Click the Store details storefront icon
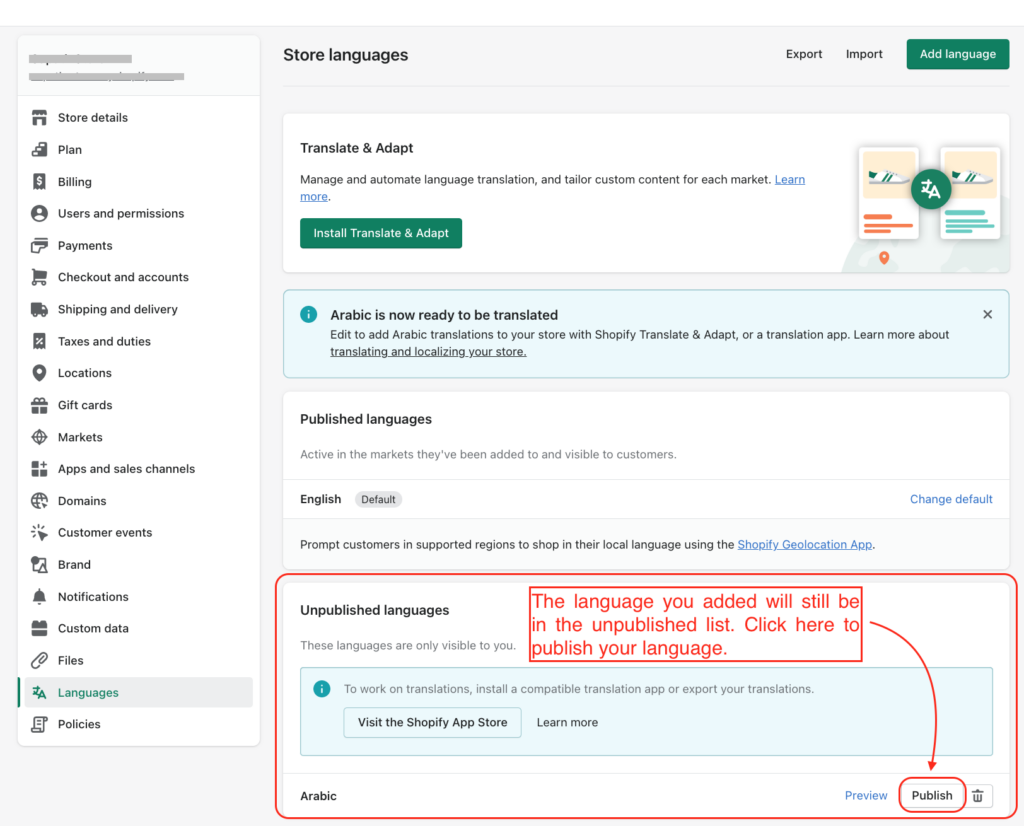The height and width of the screenshot is (826, 1024). [39, 118]
